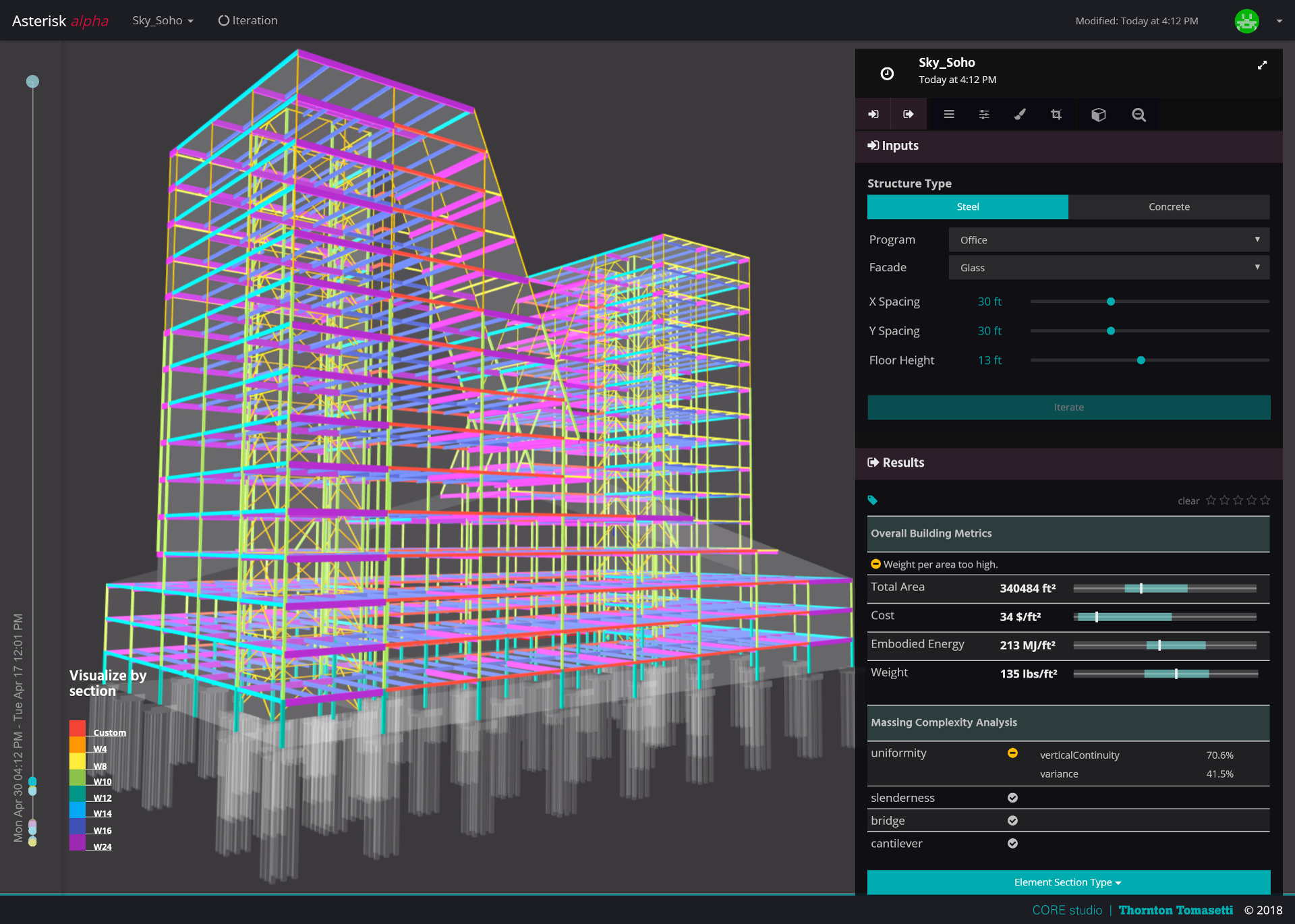Toggle Steel structure type
This screenshot has height=924, width=1295.
coord(966,206)
